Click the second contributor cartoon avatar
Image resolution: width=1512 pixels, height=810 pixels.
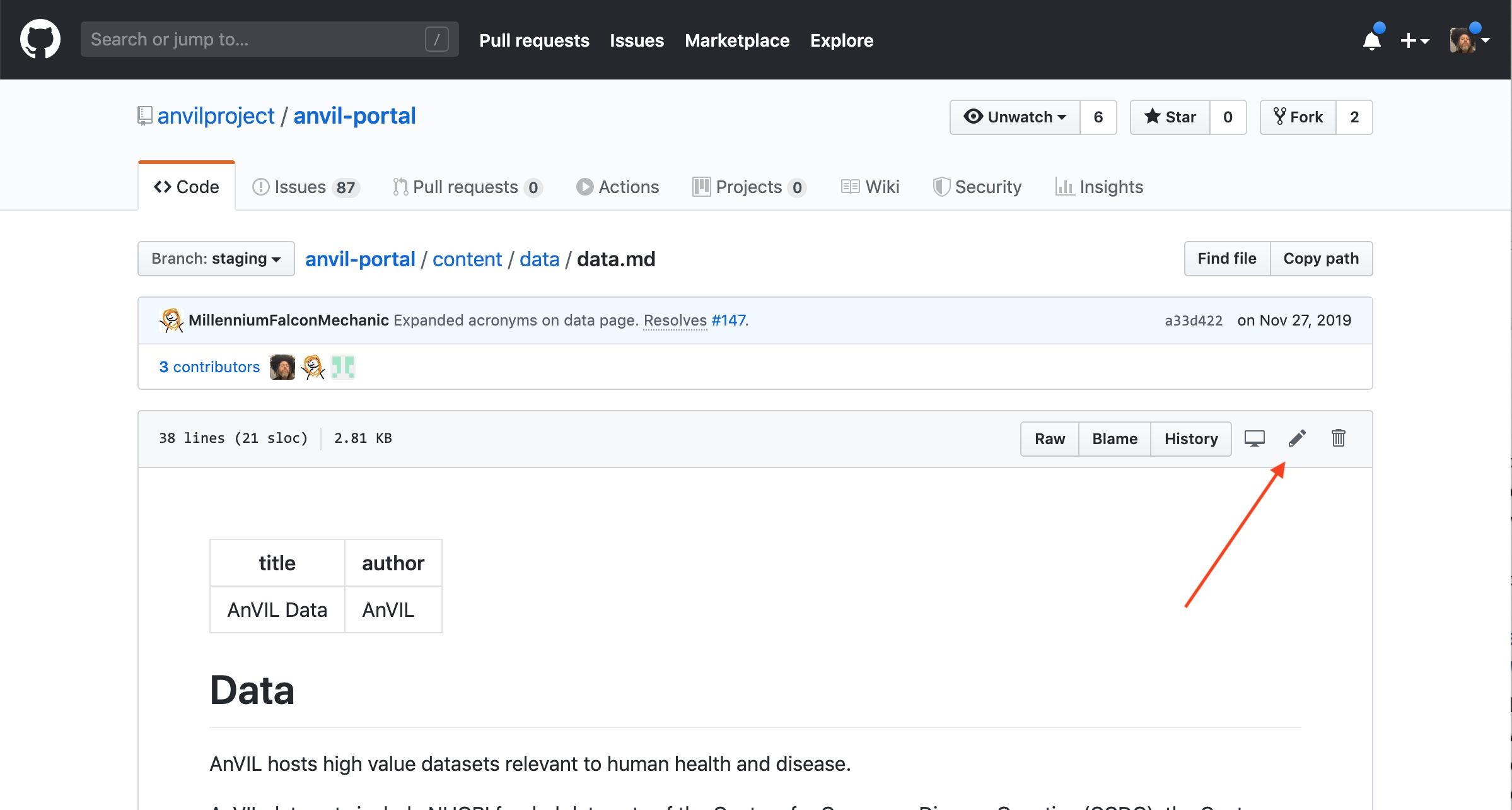(x=313, y=367)
